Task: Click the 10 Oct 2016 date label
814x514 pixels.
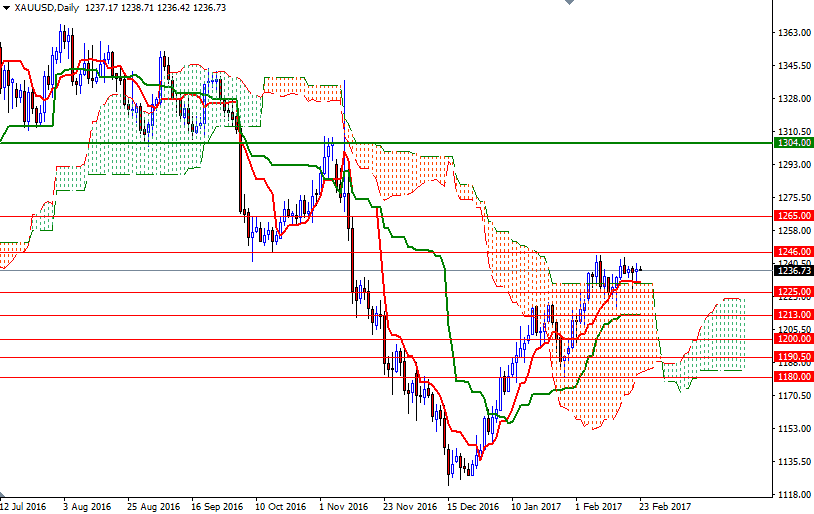Action: 279,506
